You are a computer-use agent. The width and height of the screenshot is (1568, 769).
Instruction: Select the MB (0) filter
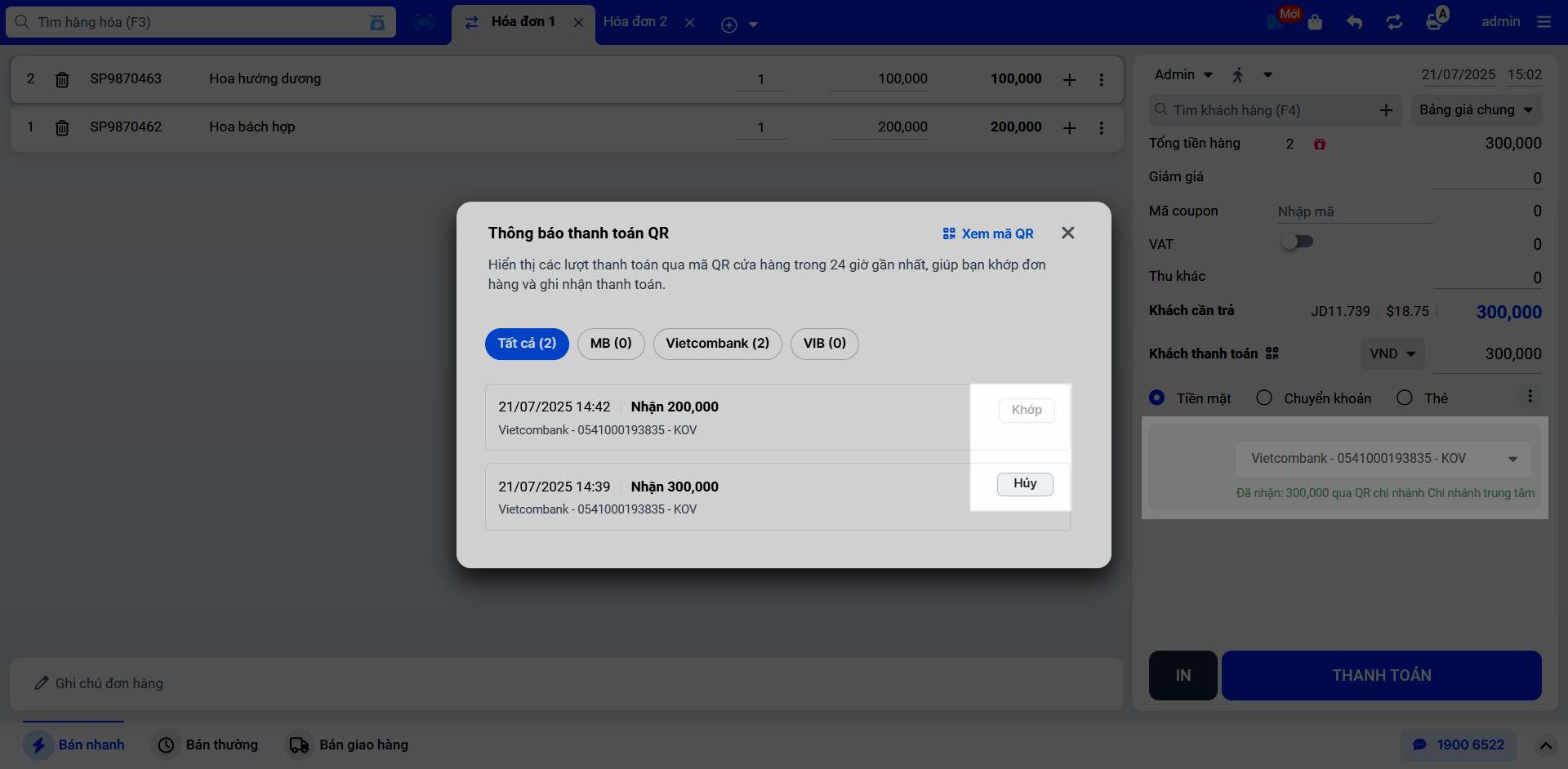point(611,344)
